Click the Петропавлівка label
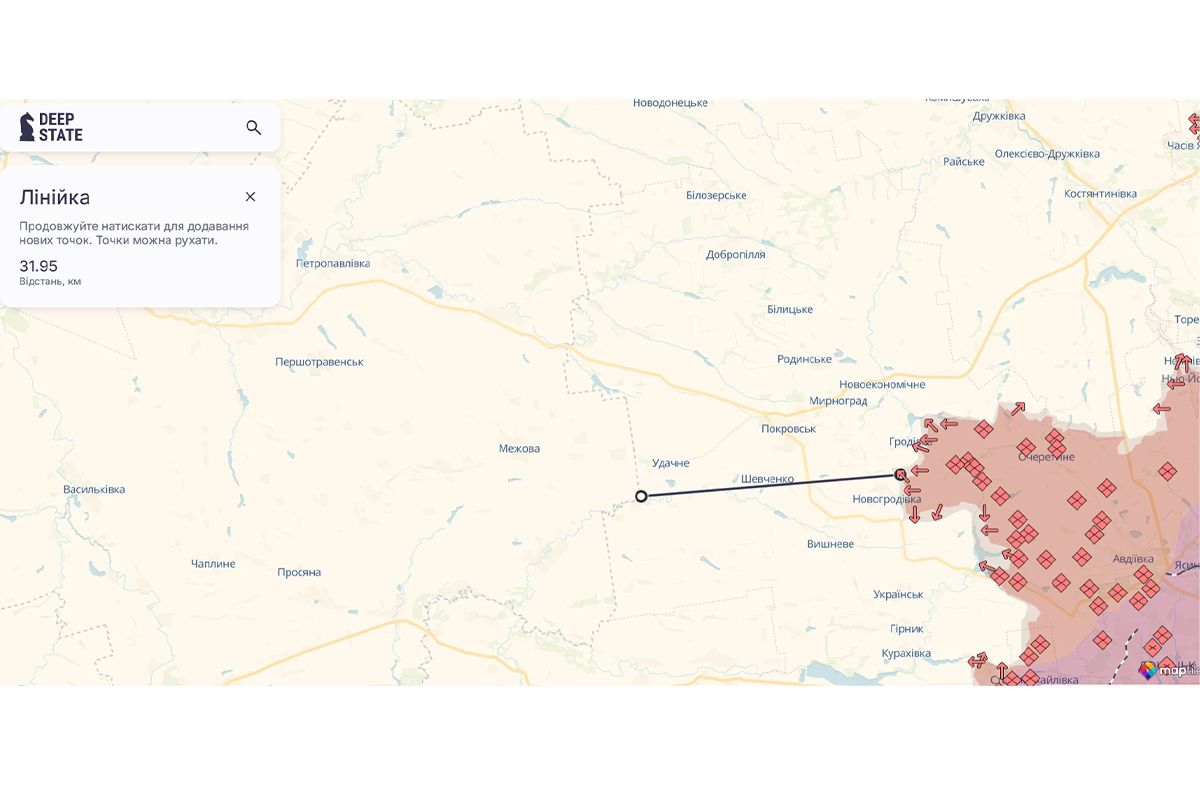This screenshot has width=1200, height=800. [x=333, y=264]
